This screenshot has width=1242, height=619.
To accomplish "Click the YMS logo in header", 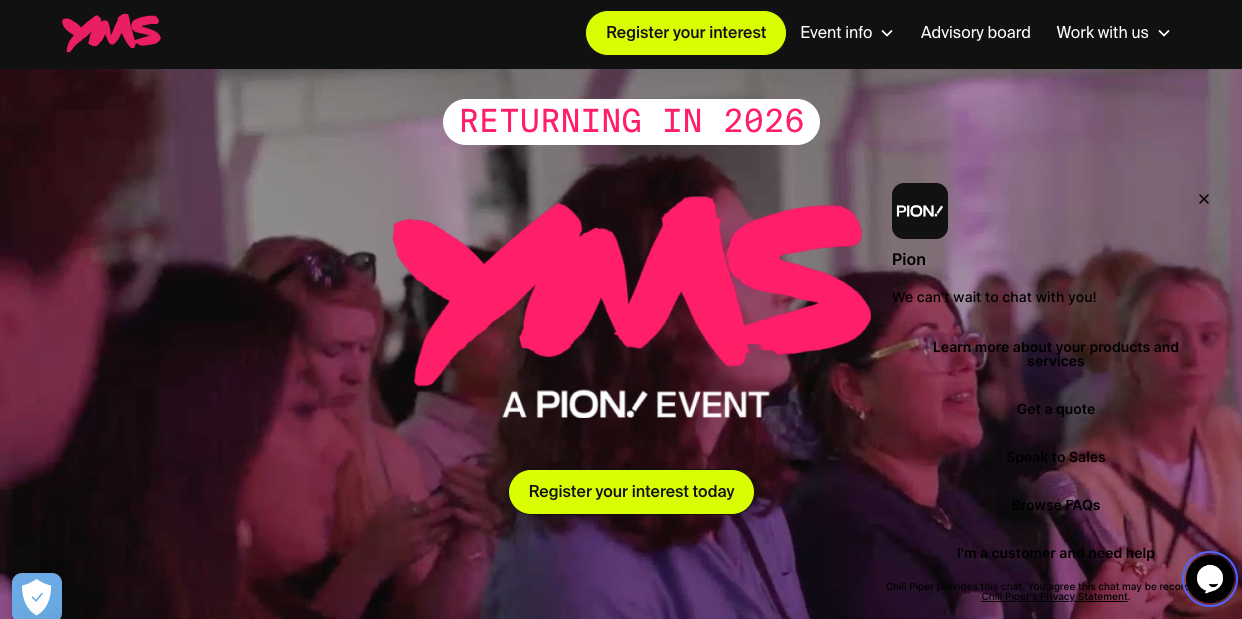I will coord(111,33).
